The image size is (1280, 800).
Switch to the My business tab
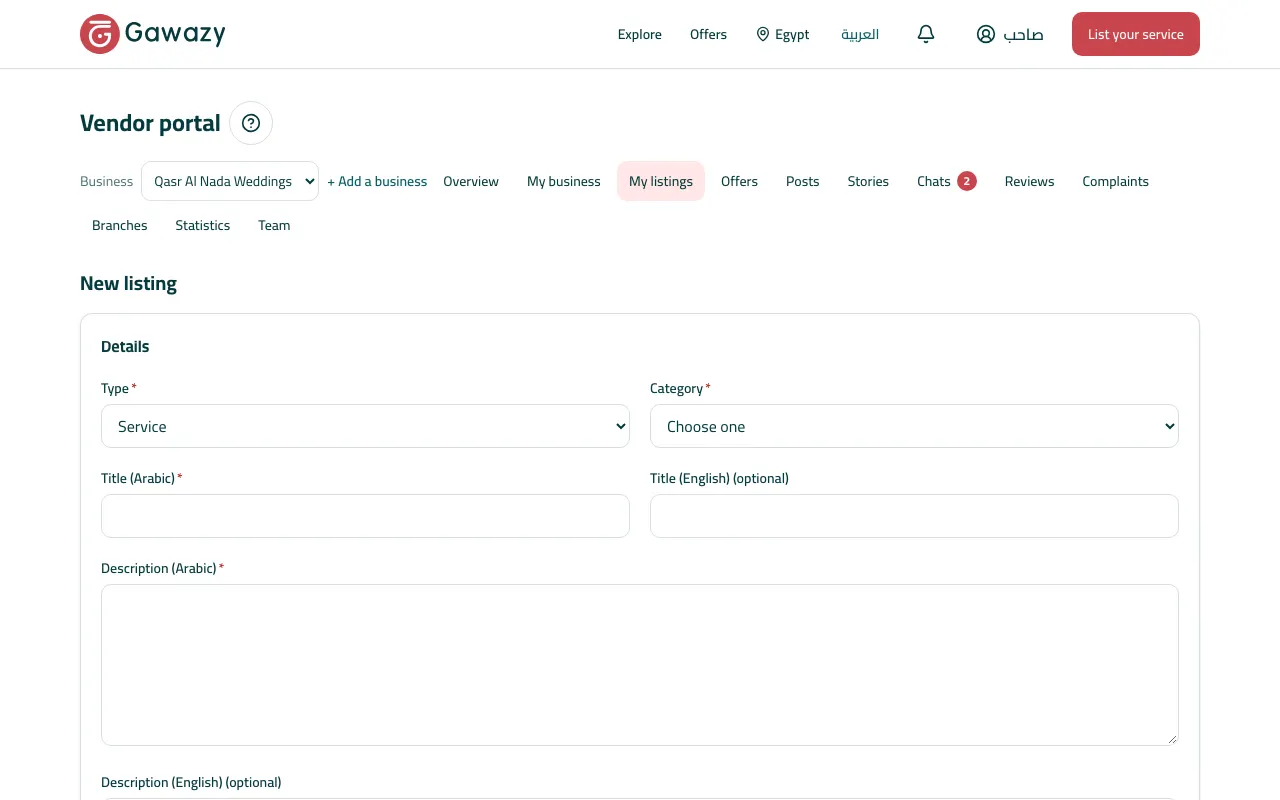tap(564, 181)
